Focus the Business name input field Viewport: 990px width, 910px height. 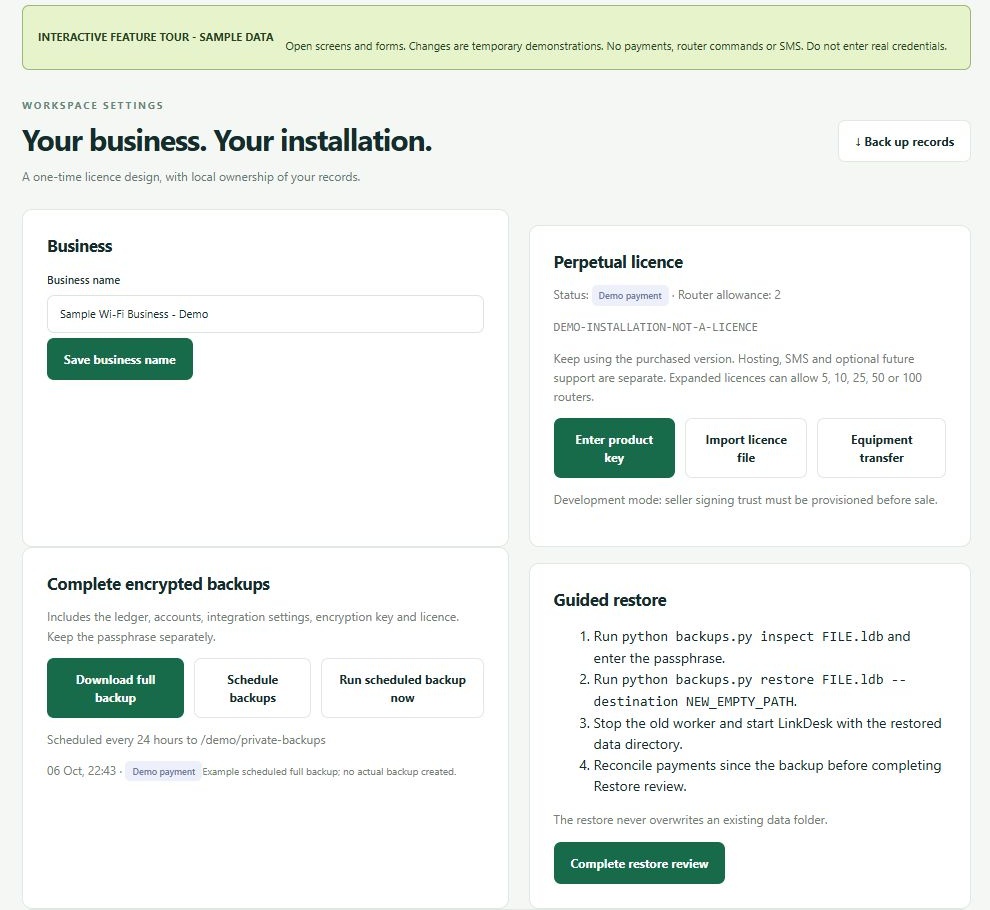pyautogui.click(x=265, y=314)
